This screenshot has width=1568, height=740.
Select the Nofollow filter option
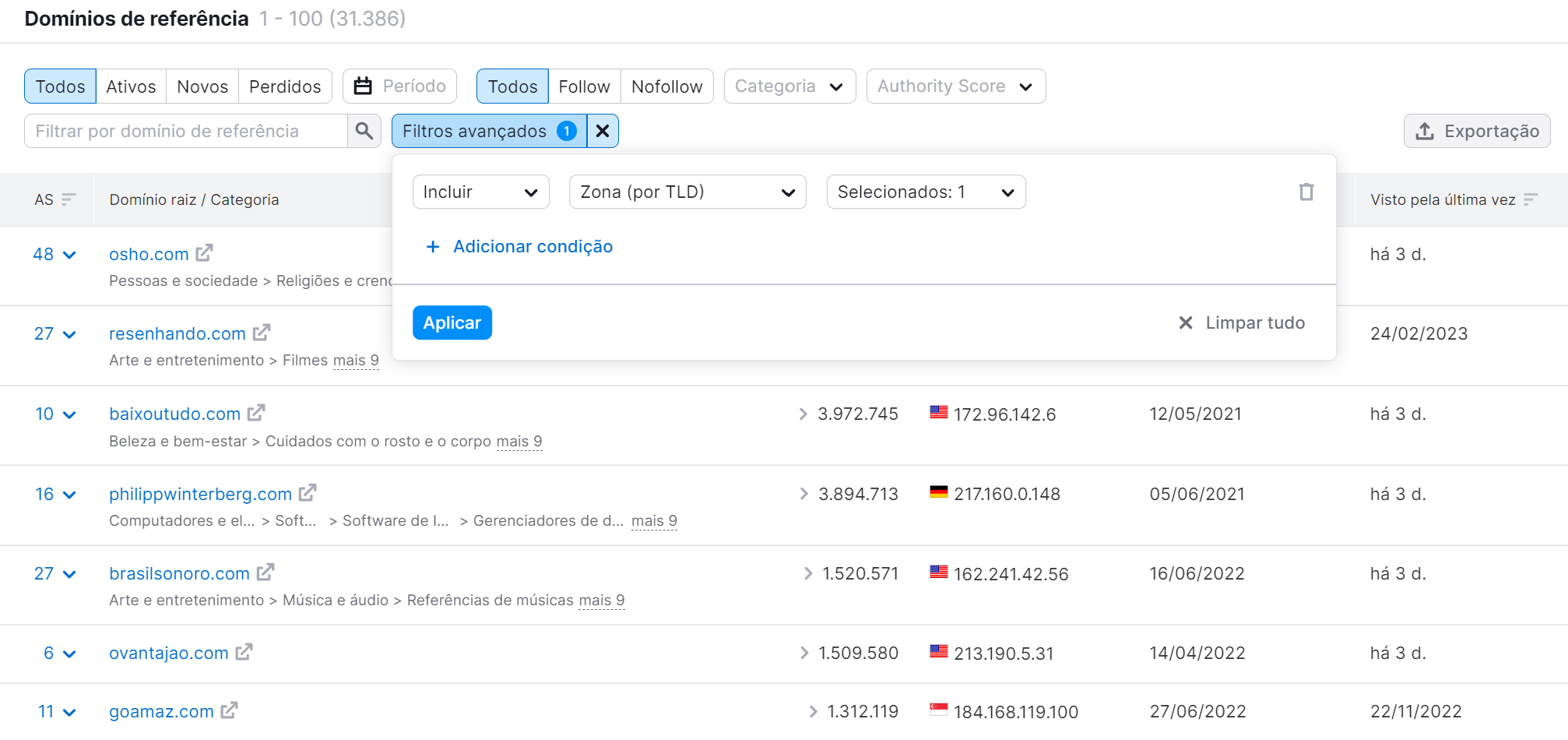coord(666,86)
